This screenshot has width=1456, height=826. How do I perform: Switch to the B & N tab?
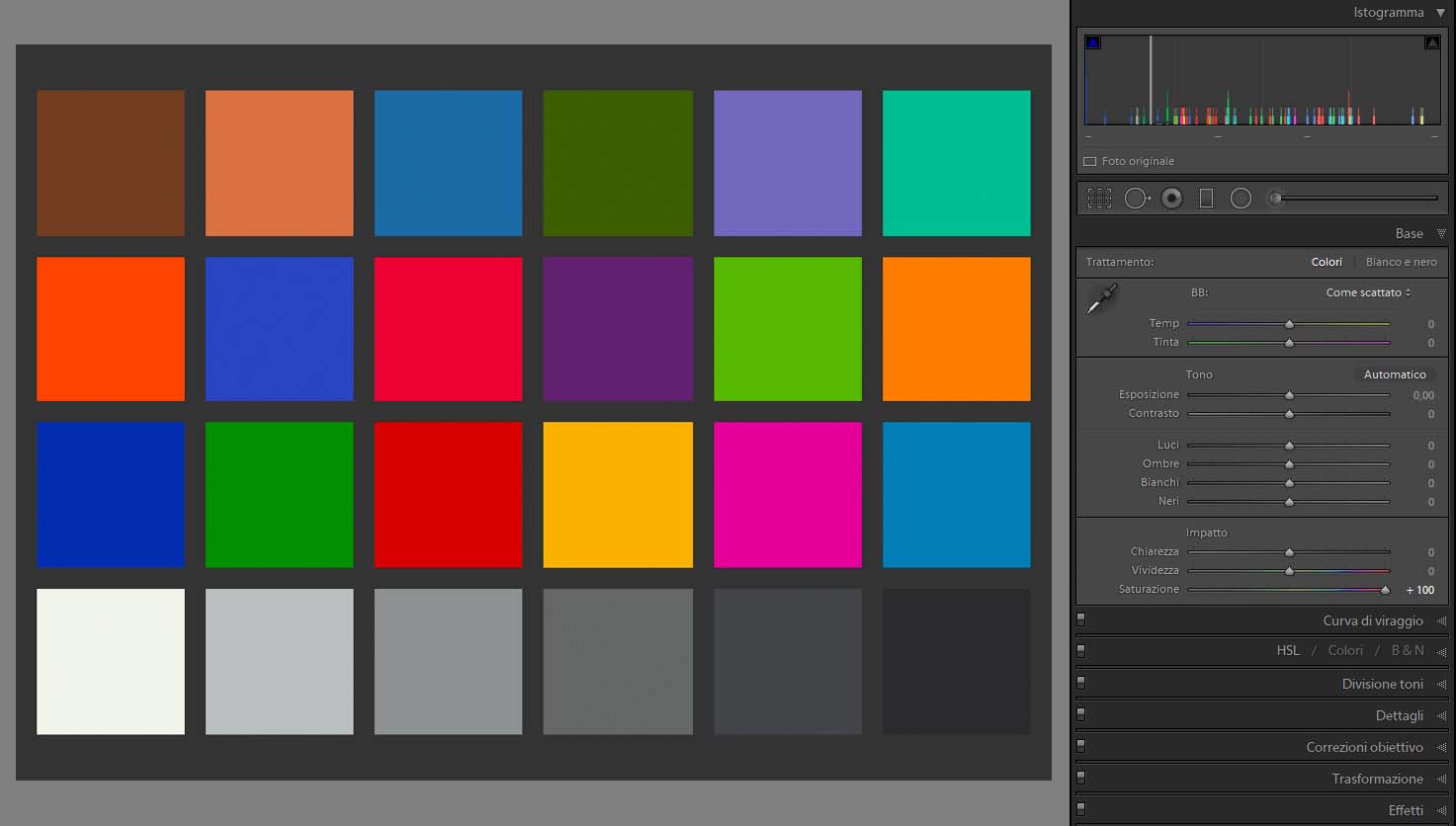point(1408,650)
